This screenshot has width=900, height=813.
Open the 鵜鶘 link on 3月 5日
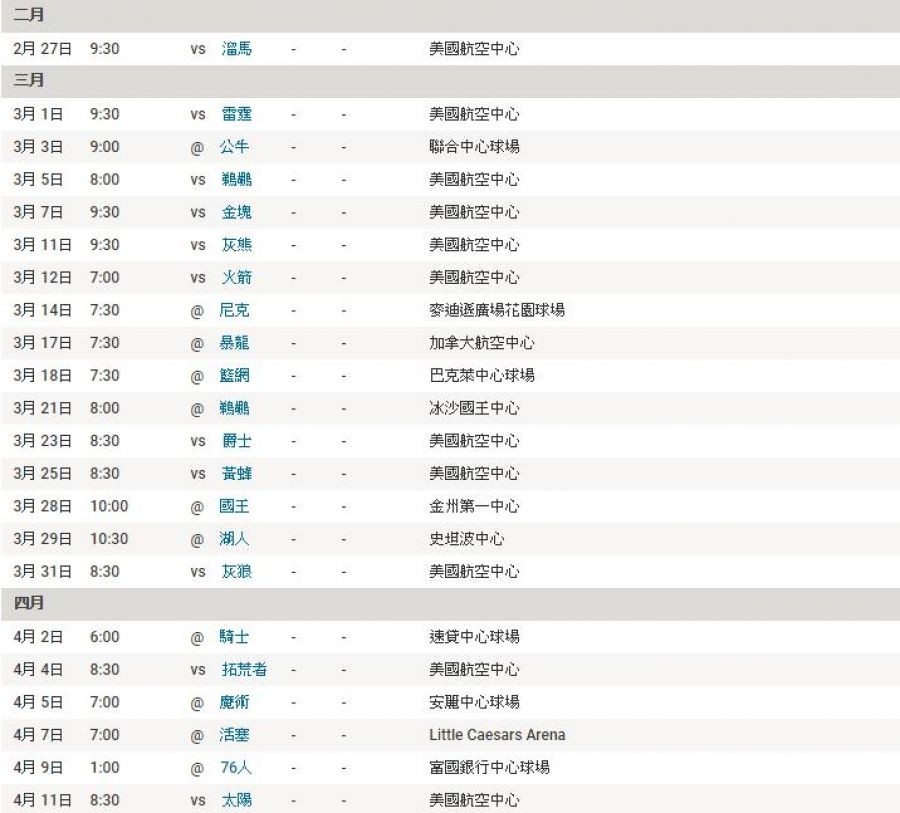coord(236,180)
